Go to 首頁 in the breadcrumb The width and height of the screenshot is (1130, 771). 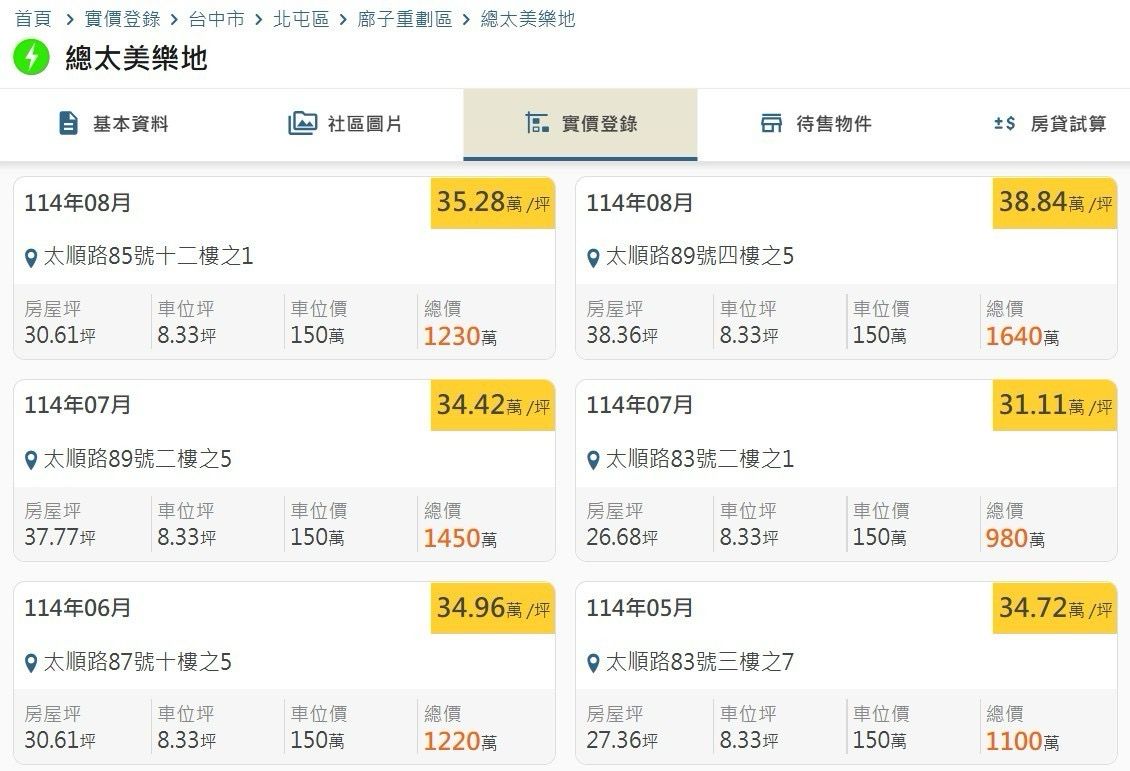point(33,19)
